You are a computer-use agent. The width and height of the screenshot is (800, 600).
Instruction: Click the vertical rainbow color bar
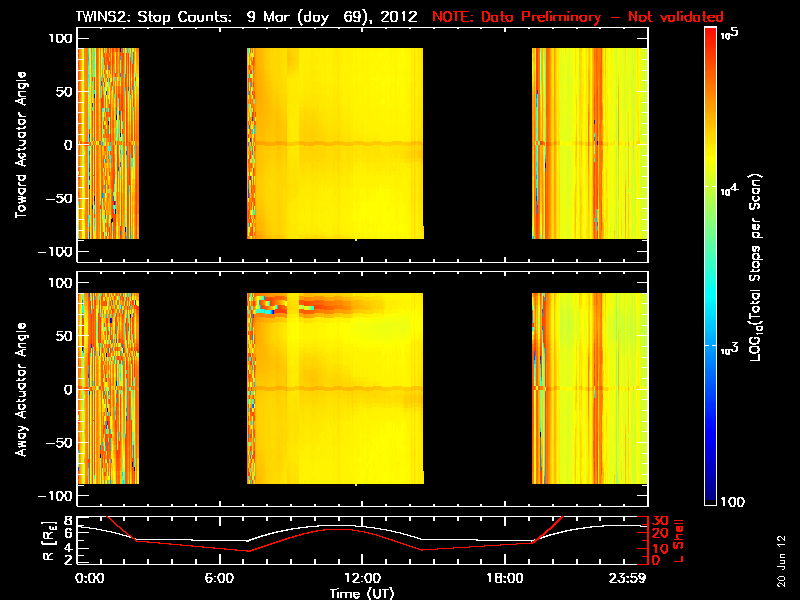(711, 265)
